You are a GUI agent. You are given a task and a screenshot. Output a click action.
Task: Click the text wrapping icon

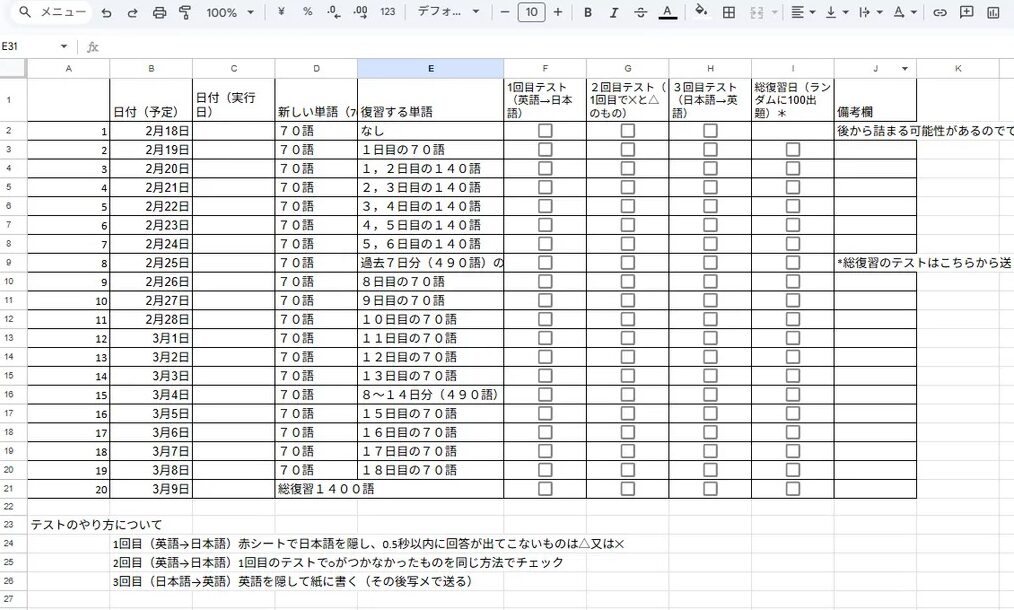865,12
